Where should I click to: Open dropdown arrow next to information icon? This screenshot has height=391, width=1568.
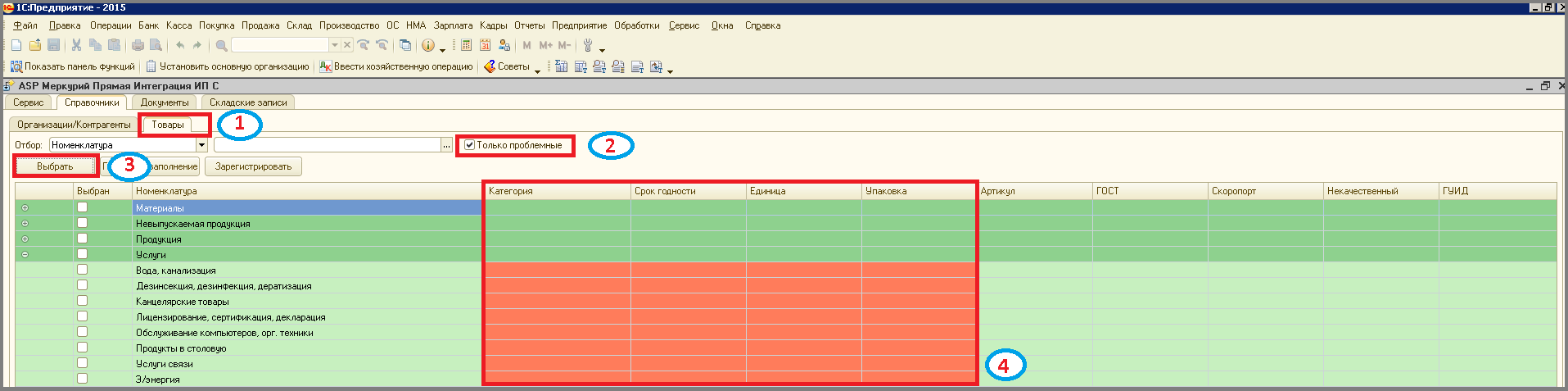tap(442, 48)
